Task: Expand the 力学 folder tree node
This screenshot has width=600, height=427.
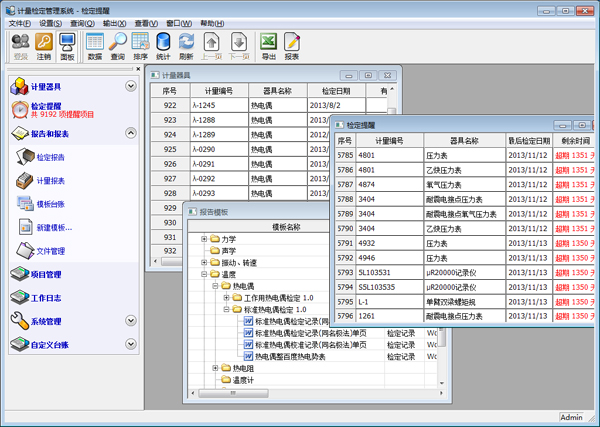Action: click(204, 239)
